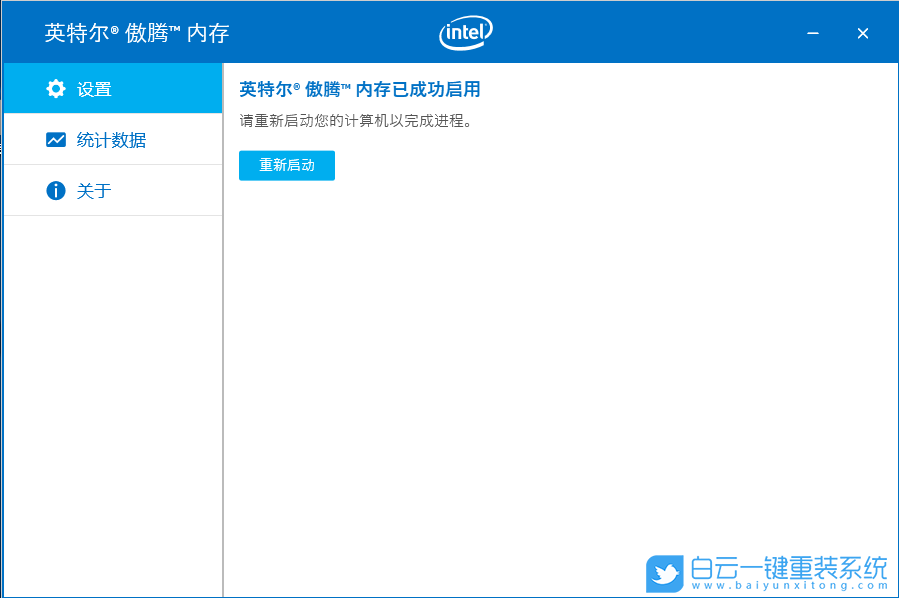Click the 重新启动 restart button
Image resolution: width=899 pixels, height=598 pixels.
tap(286, 165)
